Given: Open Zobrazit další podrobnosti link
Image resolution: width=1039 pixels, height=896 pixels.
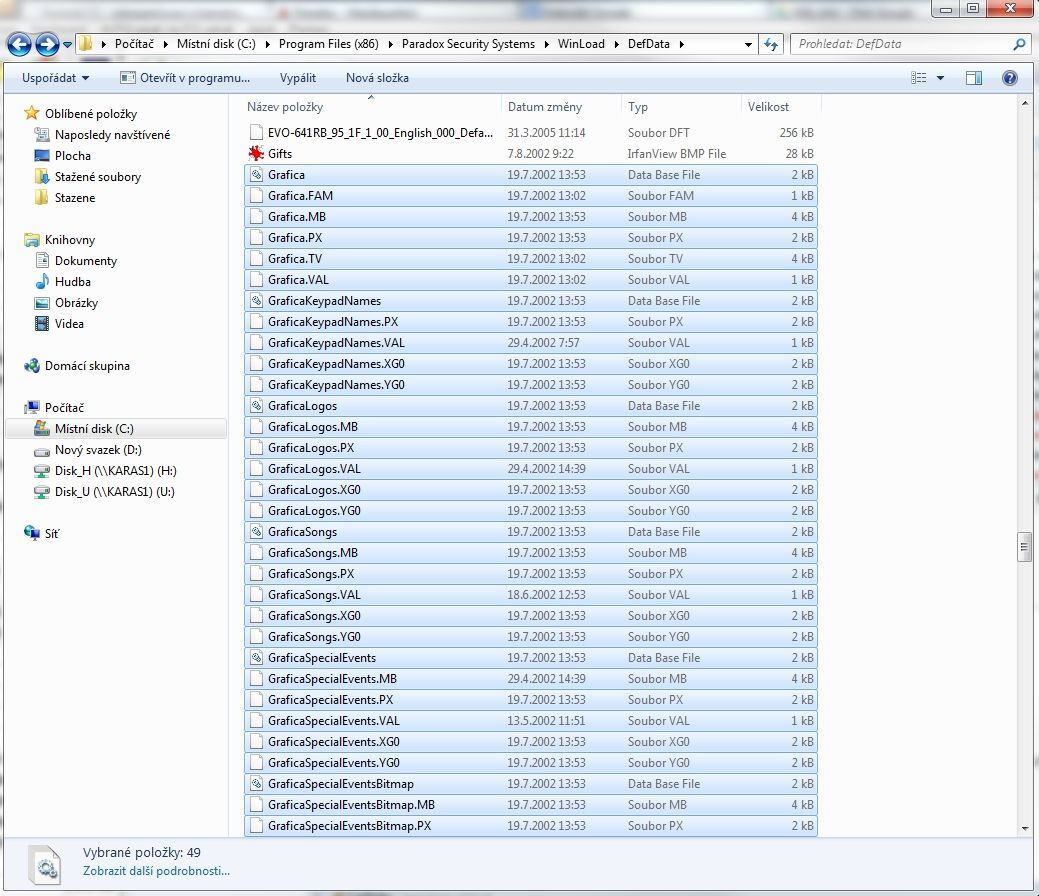Looking at the screenshot, I should [156, 871].
